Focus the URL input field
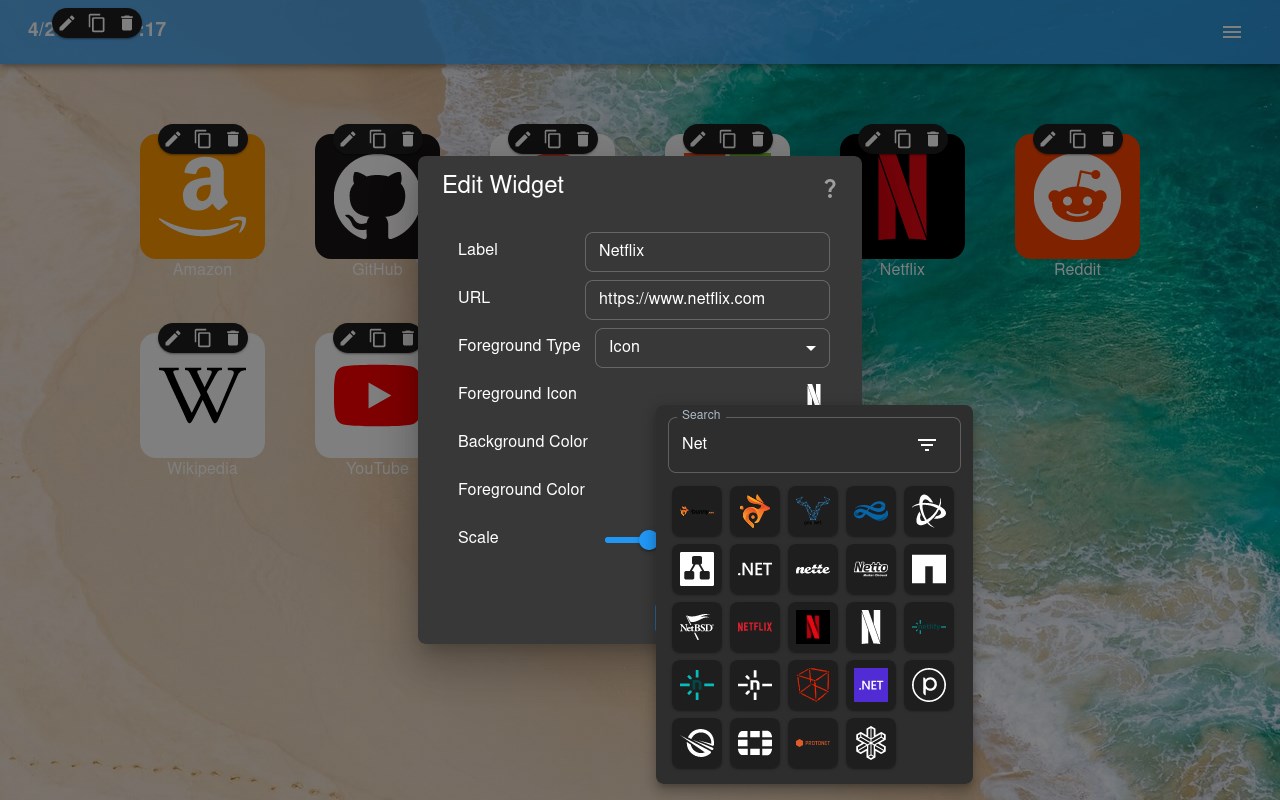This screenshot has width=1280, height=800. tap(707, 299)
